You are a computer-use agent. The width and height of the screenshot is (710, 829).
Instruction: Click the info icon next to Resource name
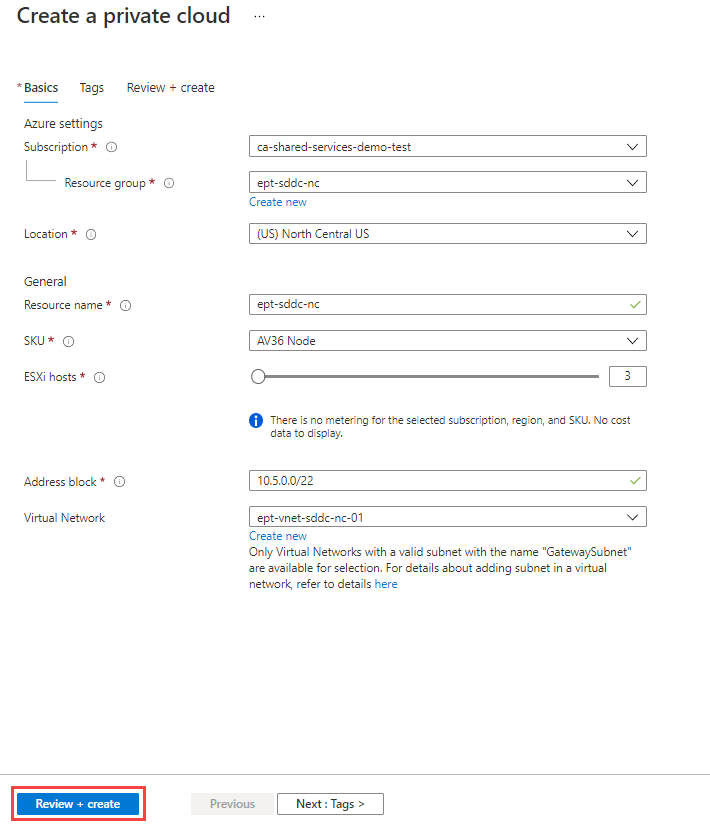click(125, 306)
